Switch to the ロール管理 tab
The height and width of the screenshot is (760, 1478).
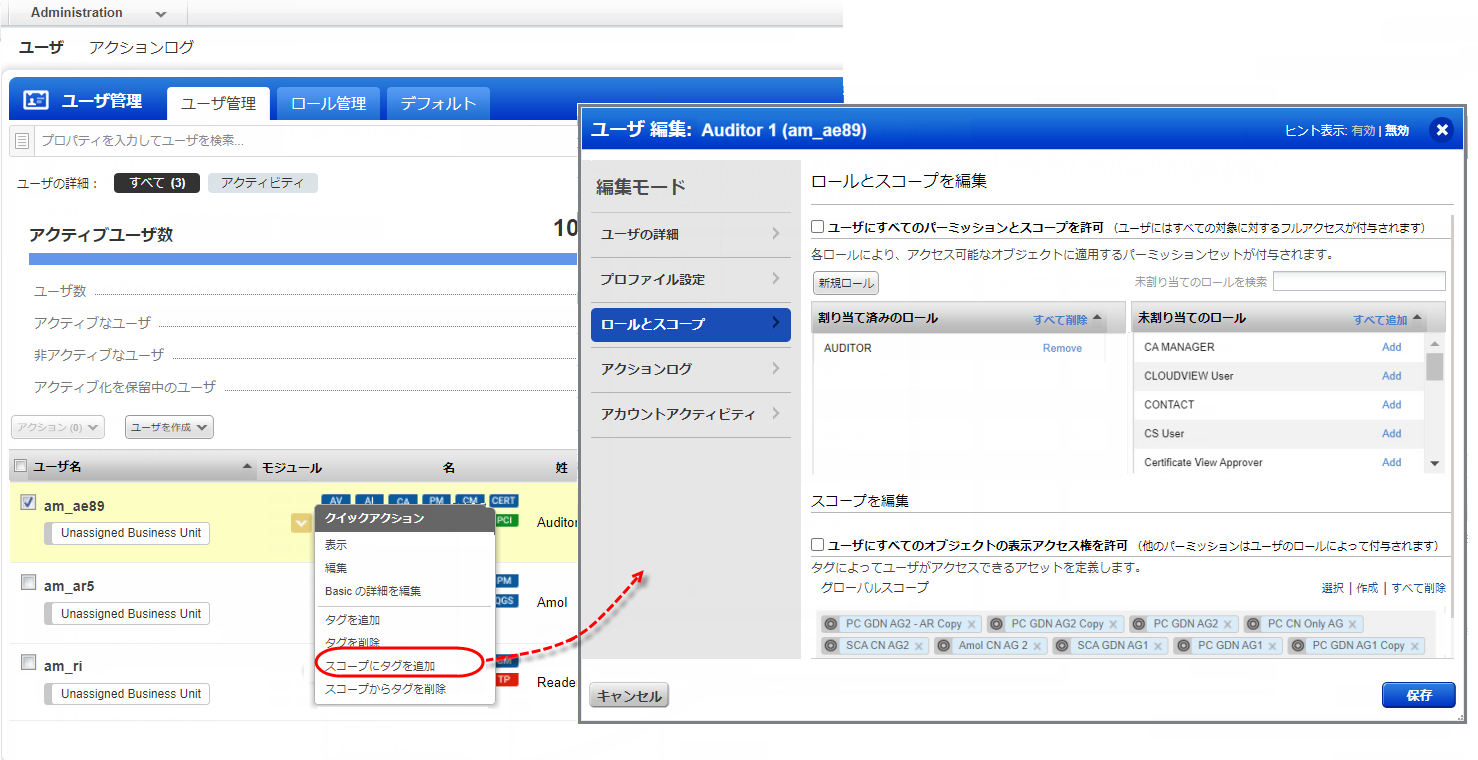[328, 103]
